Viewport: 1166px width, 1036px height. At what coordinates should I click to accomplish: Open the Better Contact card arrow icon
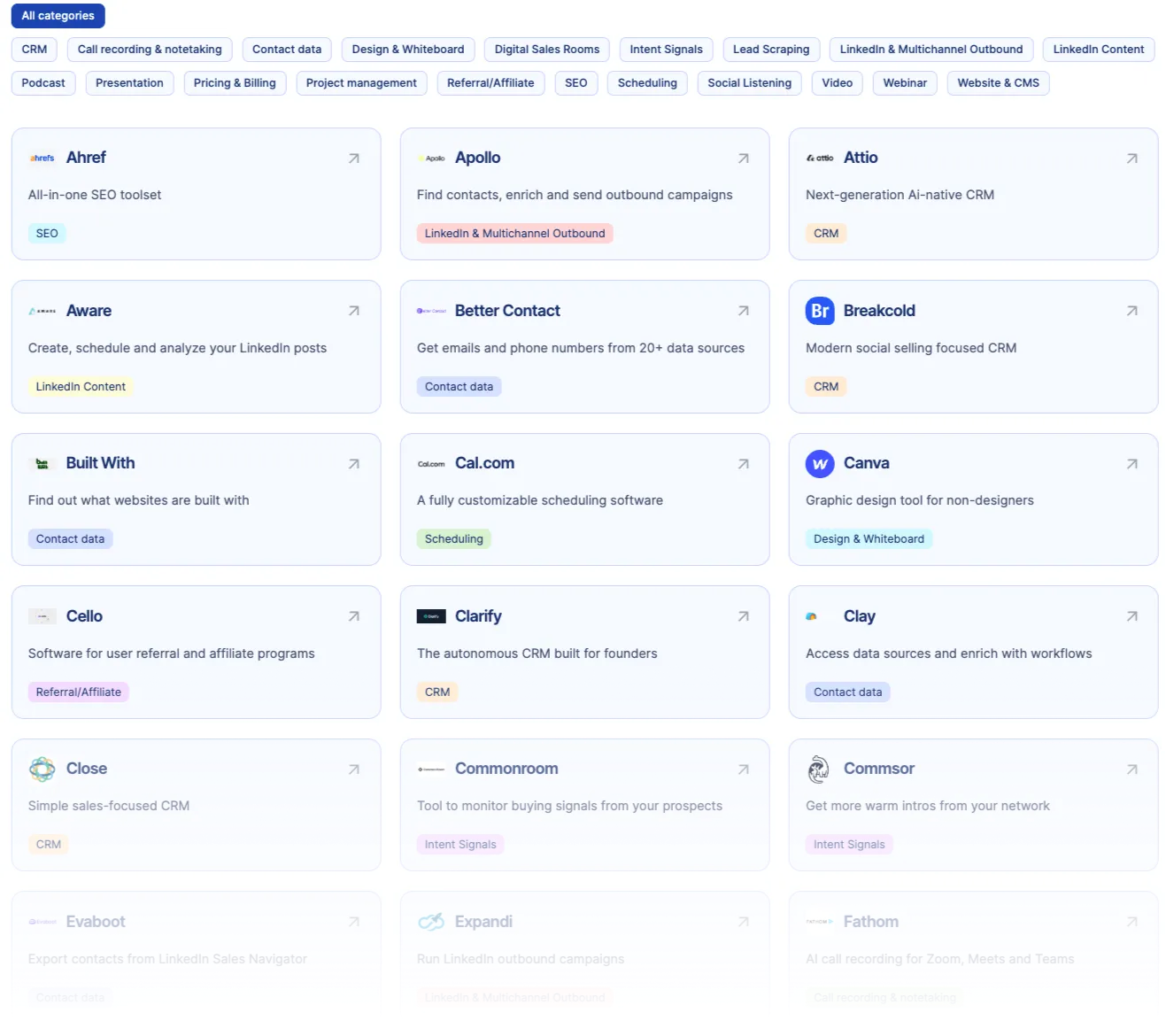point(744,311)
